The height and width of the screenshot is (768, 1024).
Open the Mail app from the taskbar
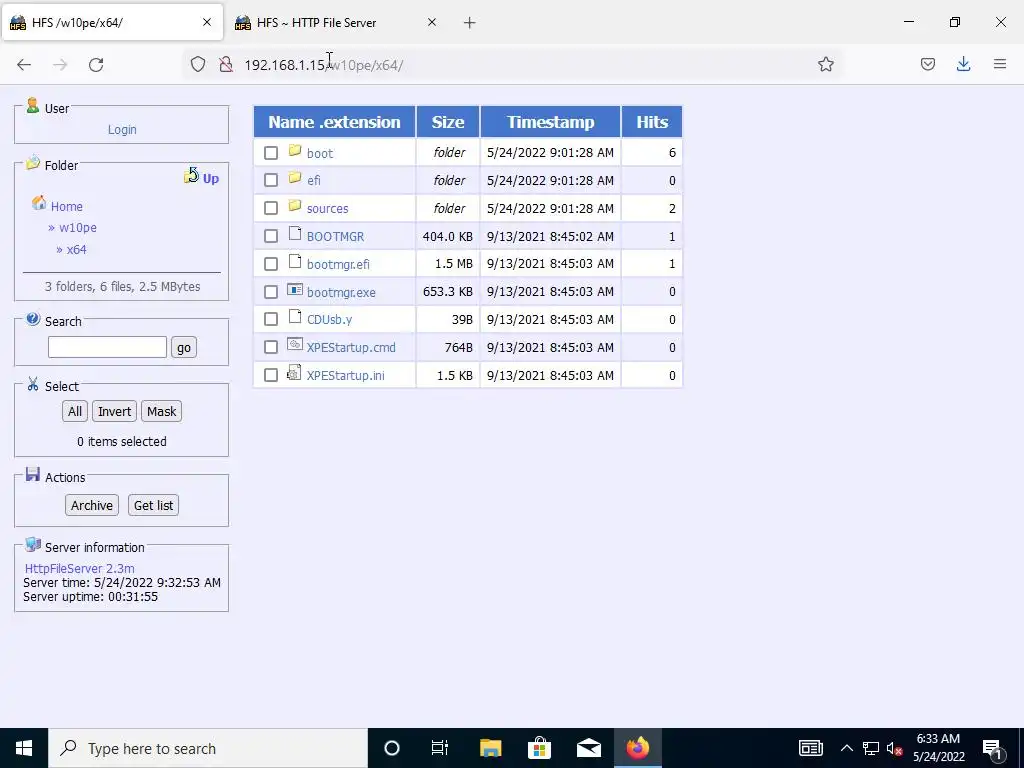(588, 748)
